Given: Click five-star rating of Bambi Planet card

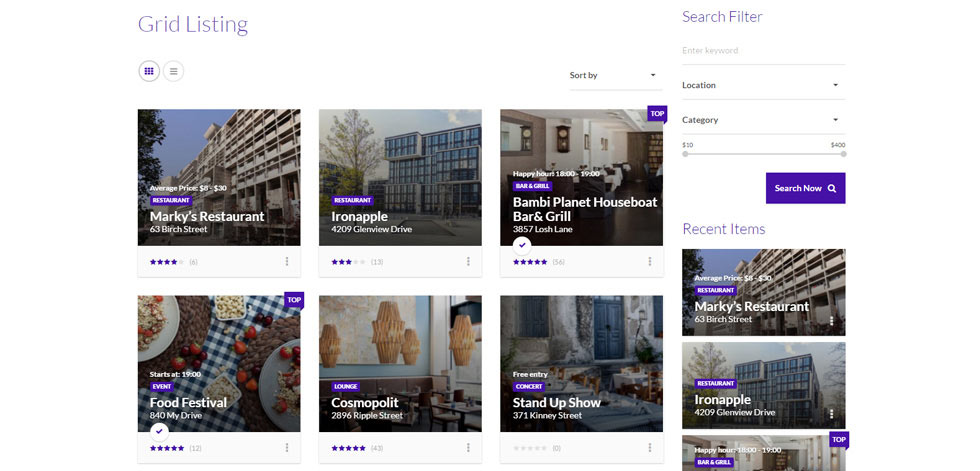Looking at the screenshot, I should (530, 262).
